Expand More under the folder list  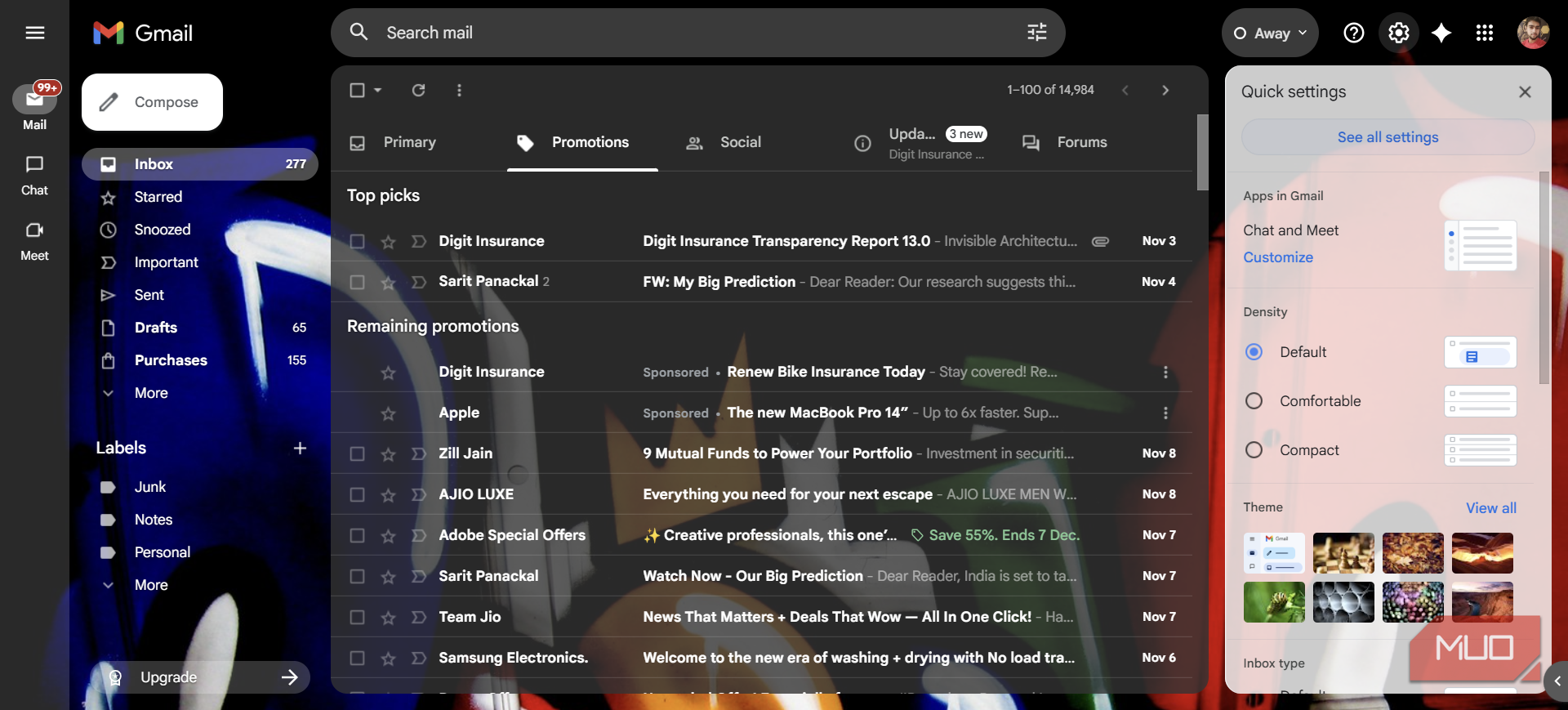151,393
